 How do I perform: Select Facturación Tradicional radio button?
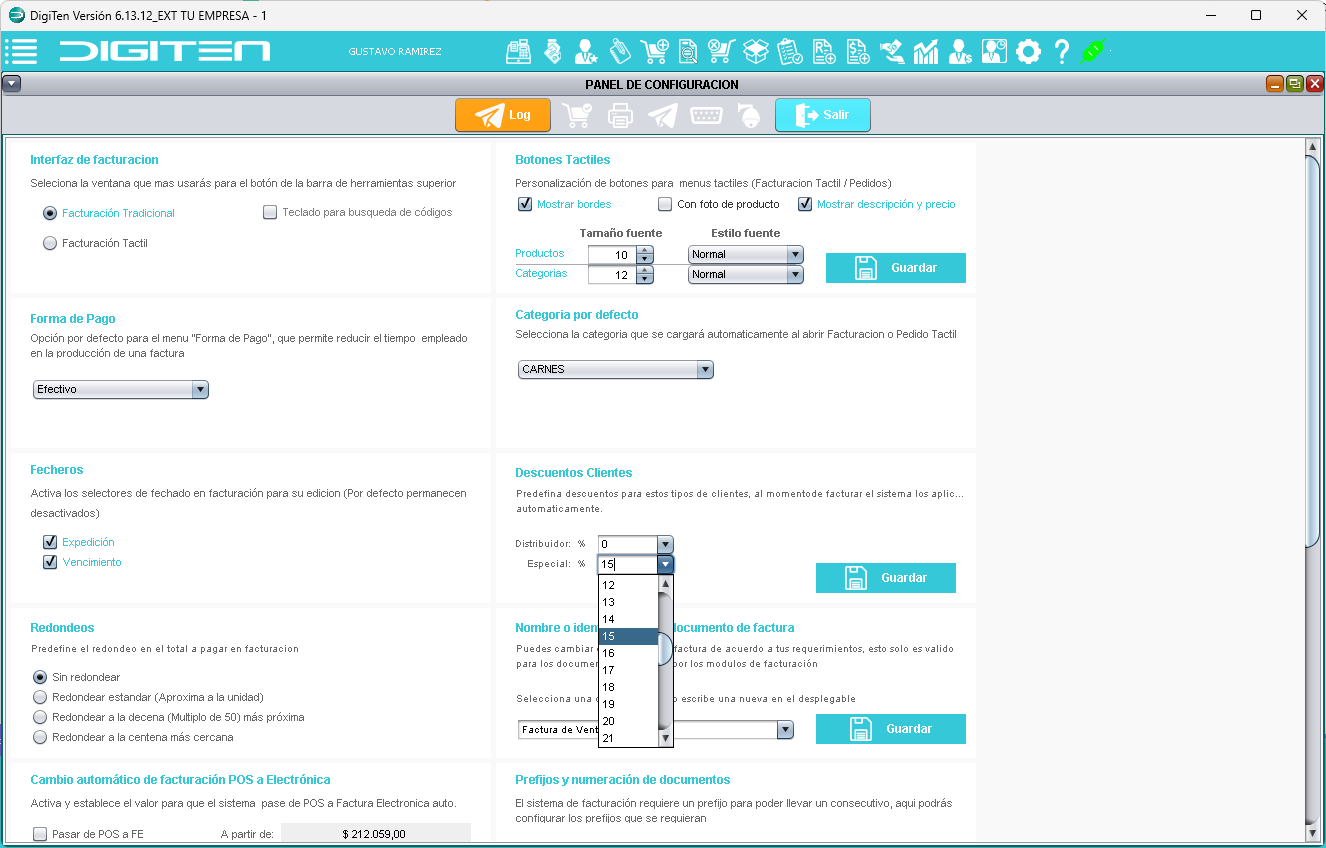click(x=50, y=213)
